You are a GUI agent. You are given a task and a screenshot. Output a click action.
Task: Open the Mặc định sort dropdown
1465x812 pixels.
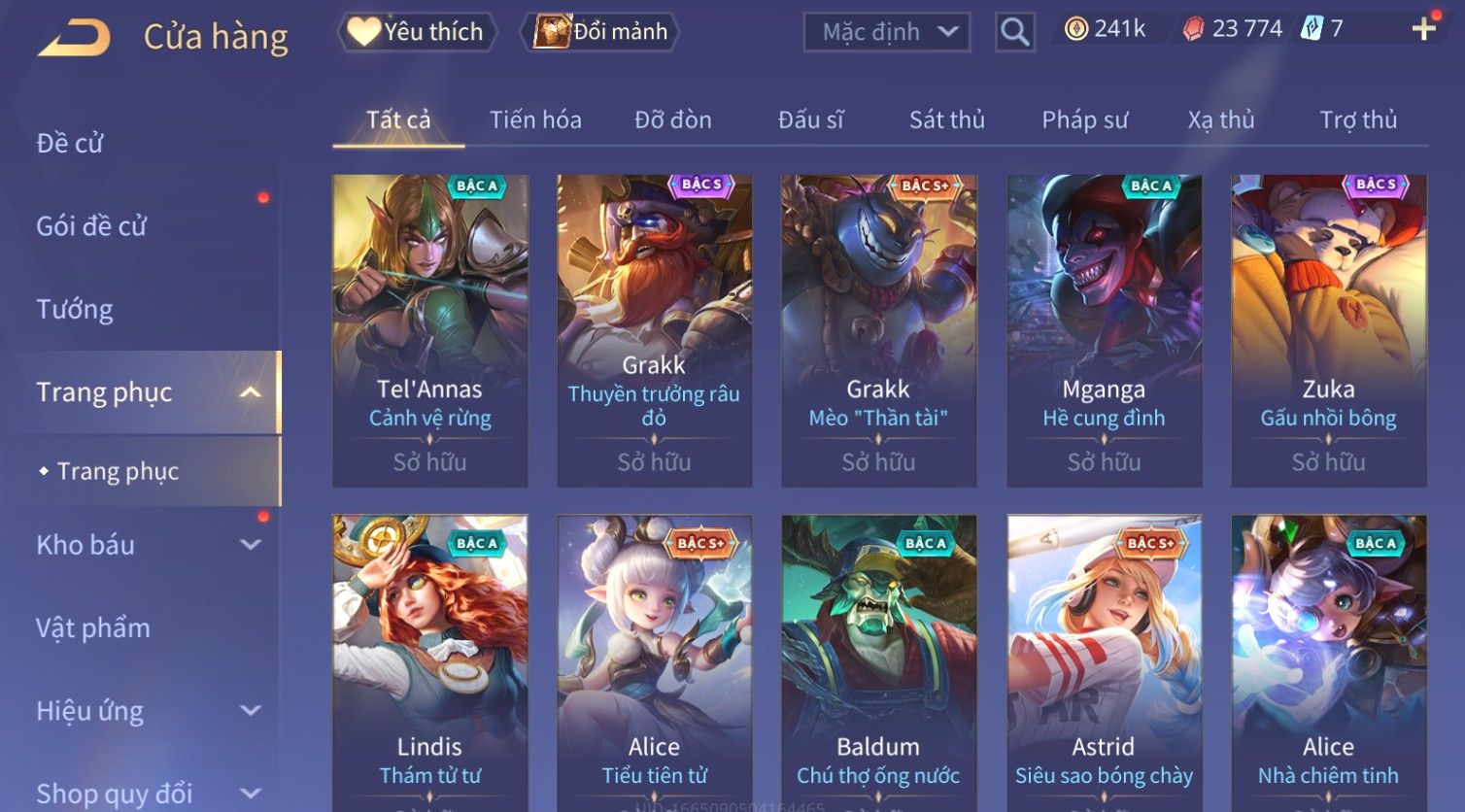(x=887, y=32)
